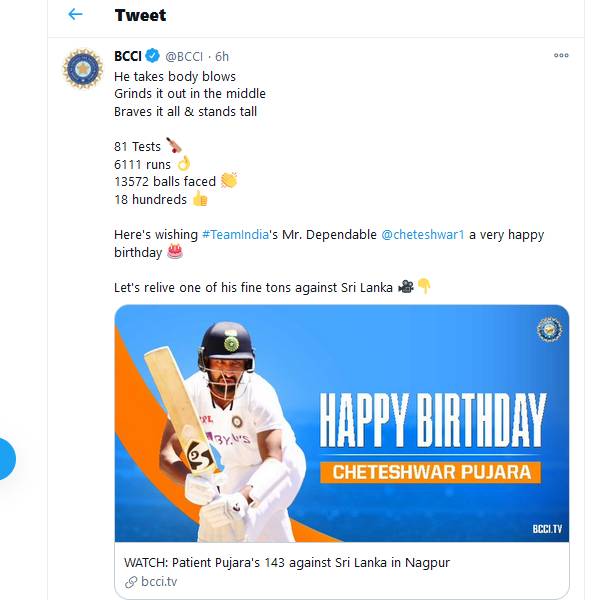Viewport: 600px width, 600px height.
Task: Open the 6h timestamp link
Action: pos(222,56)
